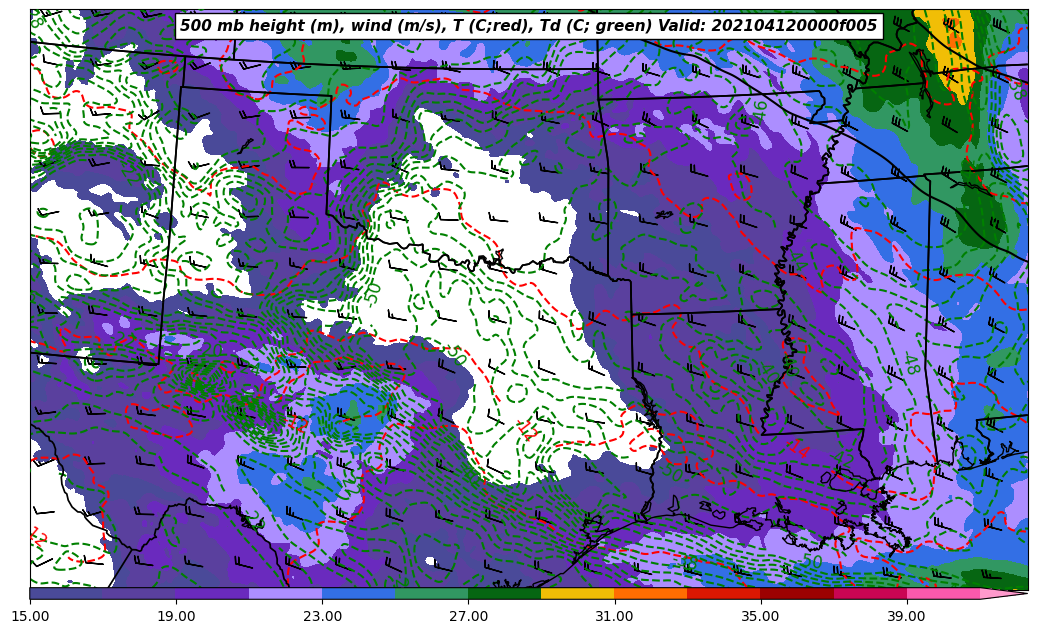The width and height of the screenshot is (1037, 633).
Task: Select the dark red colorbar segment
Action: pos(797,593)
